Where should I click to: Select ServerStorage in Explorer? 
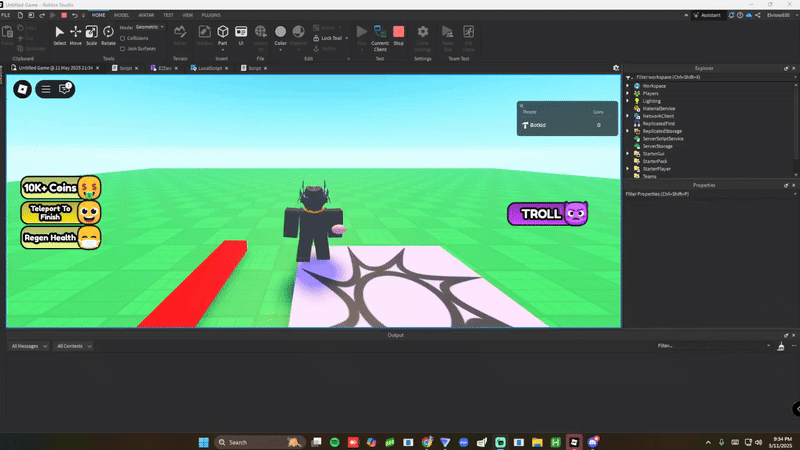point(657,146)
